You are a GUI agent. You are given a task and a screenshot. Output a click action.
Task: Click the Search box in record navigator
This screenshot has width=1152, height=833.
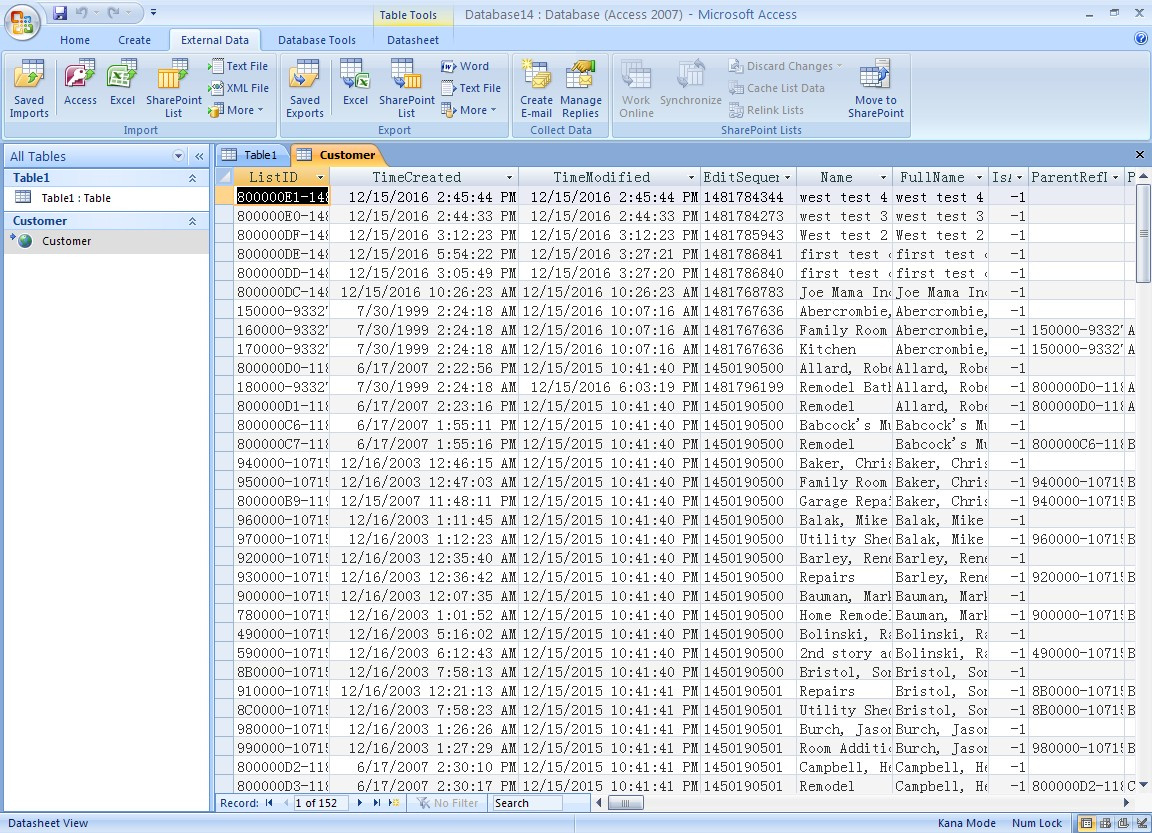click(x=528, y=803)
